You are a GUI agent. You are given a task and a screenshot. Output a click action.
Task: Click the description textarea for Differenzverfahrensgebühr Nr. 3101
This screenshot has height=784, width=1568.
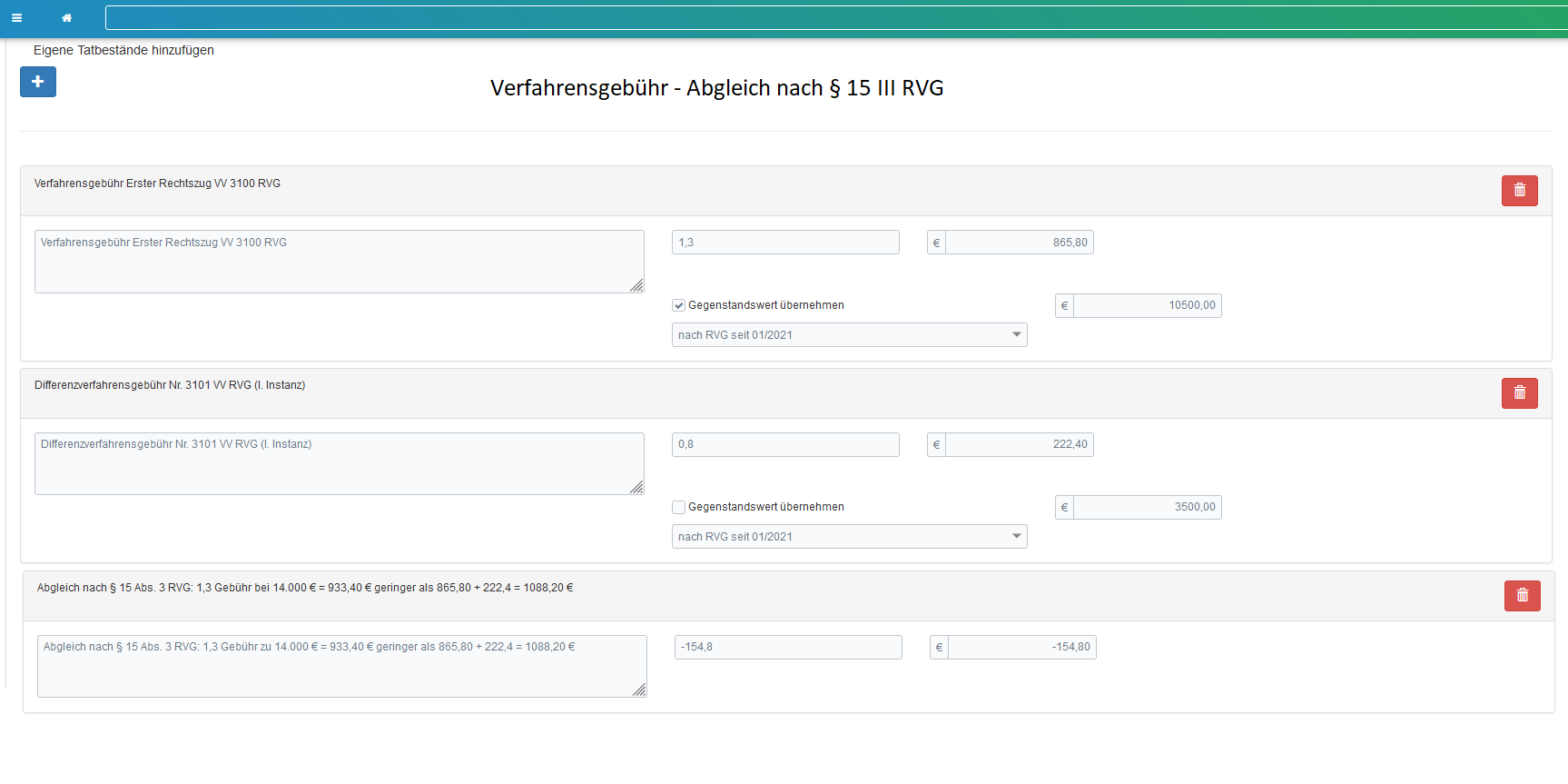[x=340, y=463]
